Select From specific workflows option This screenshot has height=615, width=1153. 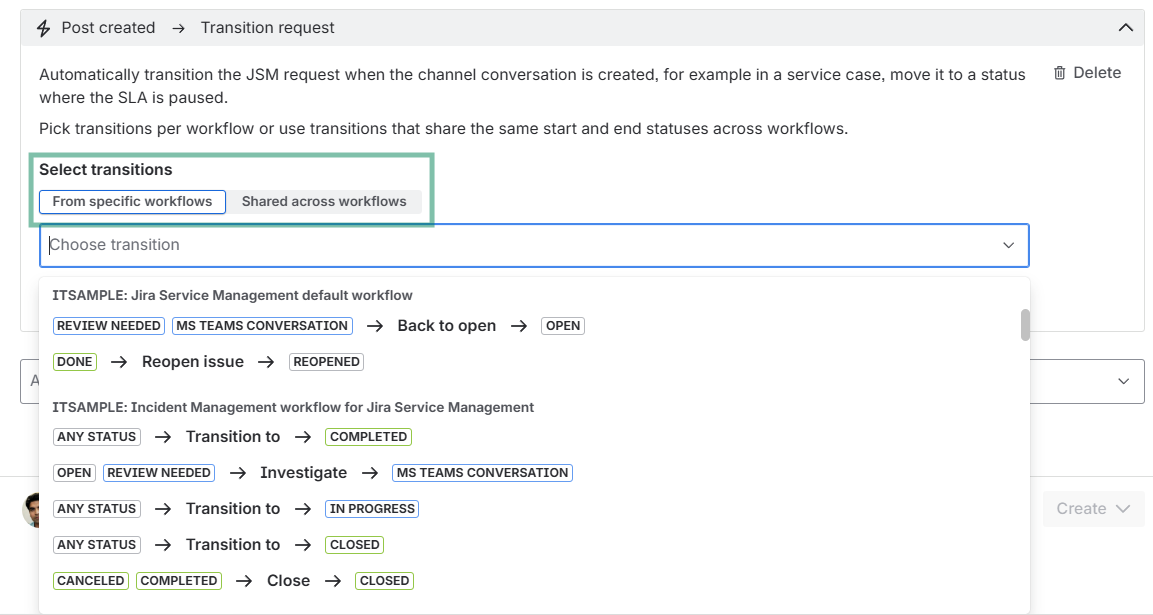click(x=132, y=202)
